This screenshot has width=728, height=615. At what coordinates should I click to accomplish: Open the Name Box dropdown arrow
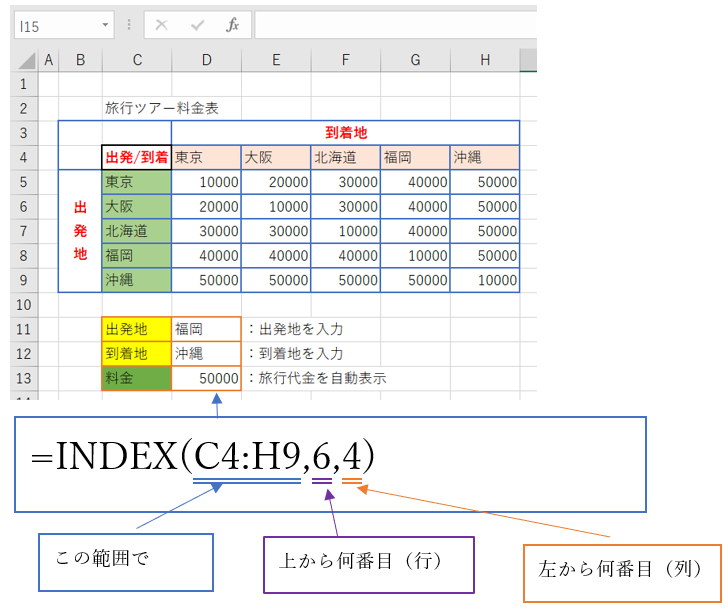106,25
